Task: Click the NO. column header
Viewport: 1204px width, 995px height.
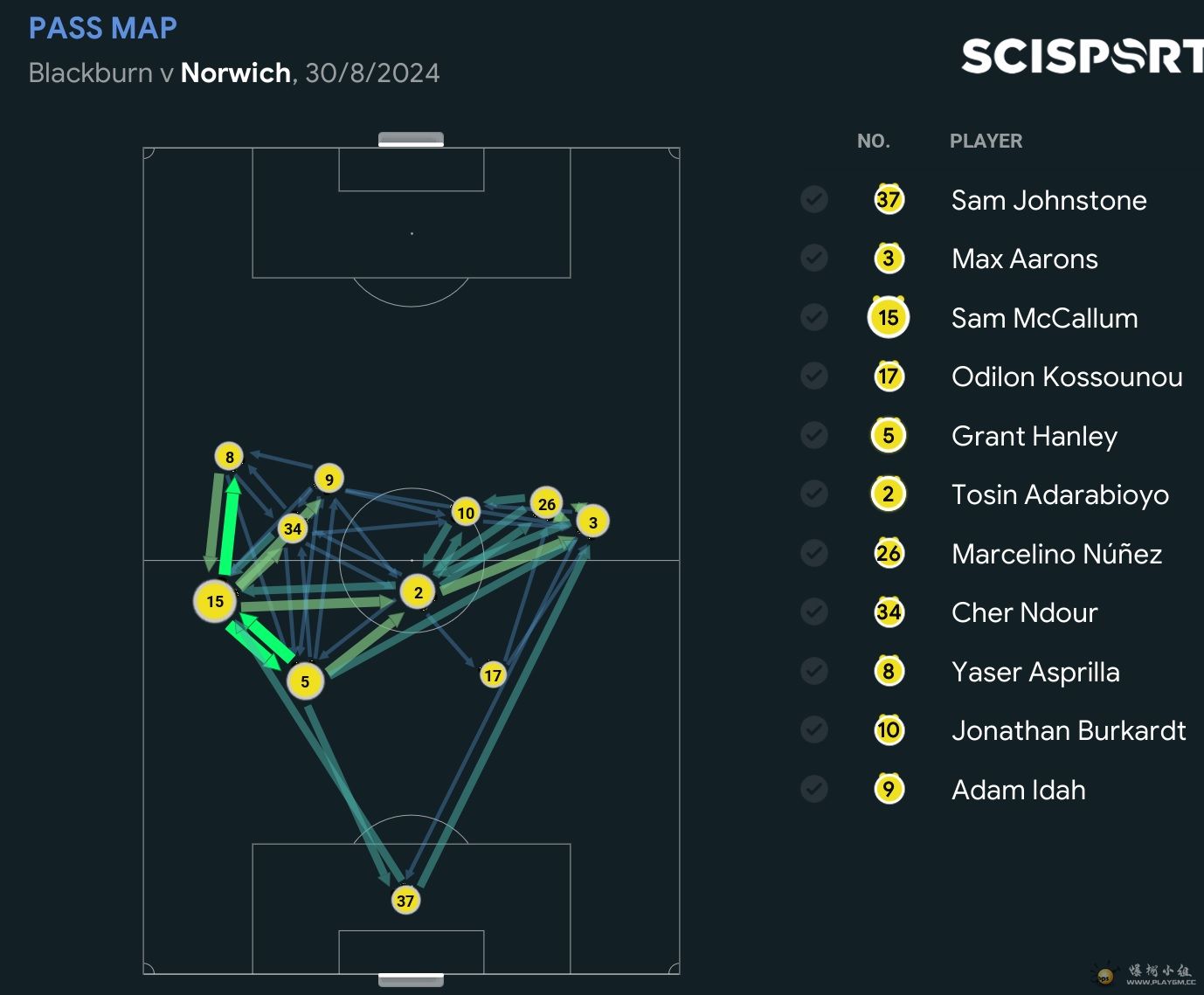Action: coord(873,142)
